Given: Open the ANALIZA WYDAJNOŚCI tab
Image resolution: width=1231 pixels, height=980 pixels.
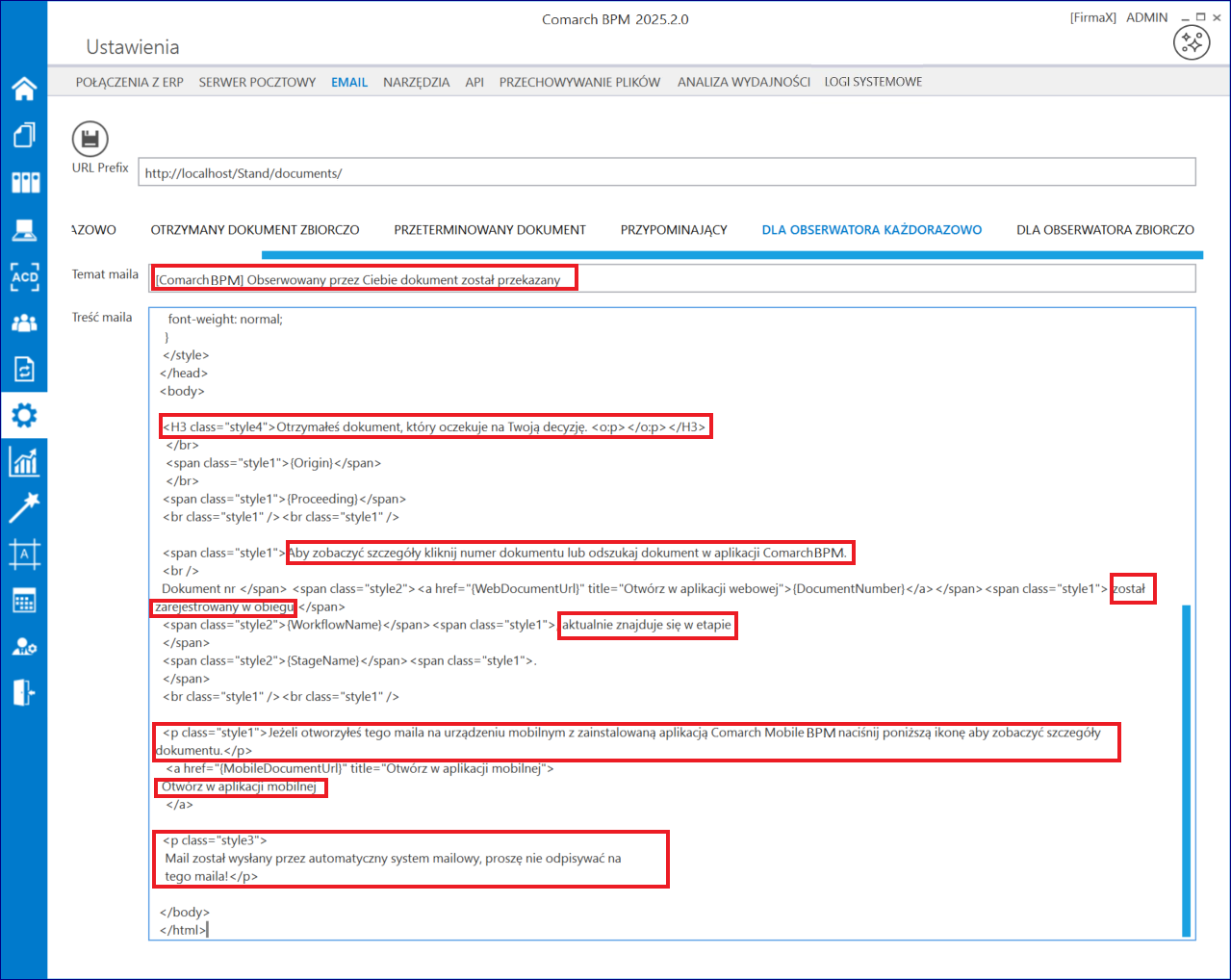Looking at the screenshot, I should [743, 82].
